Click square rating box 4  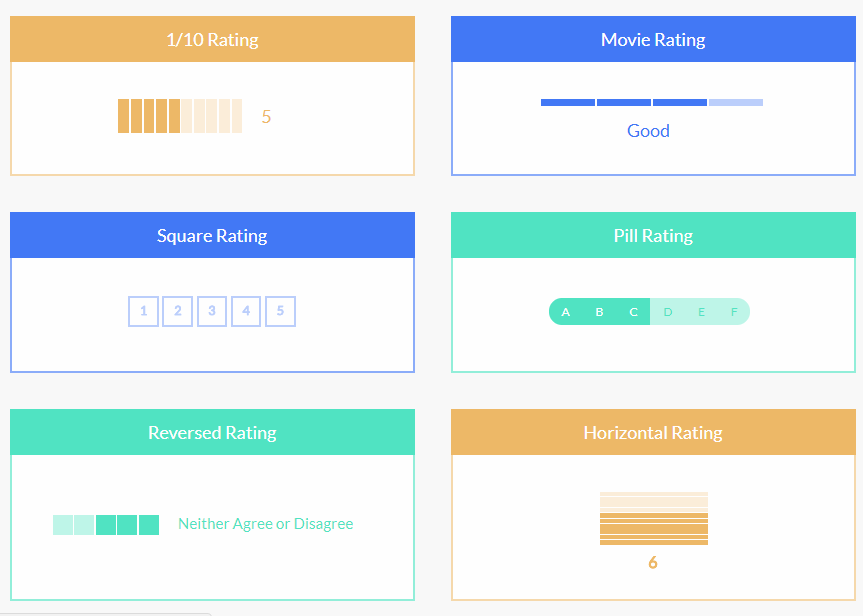pyautogui.click(x=246, y=311)
